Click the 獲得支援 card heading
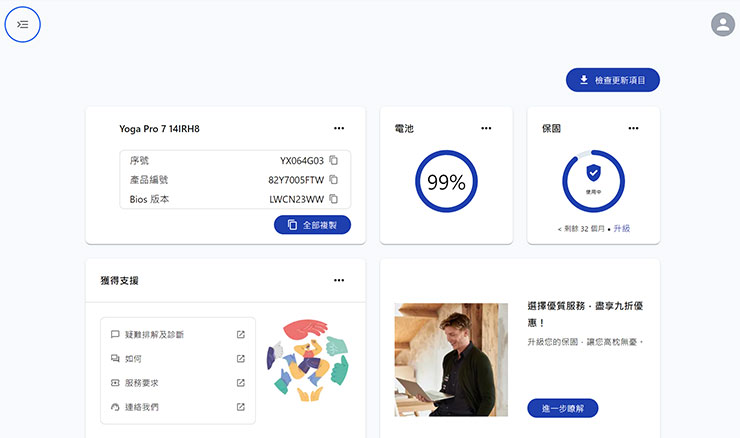 pos(119,281)
